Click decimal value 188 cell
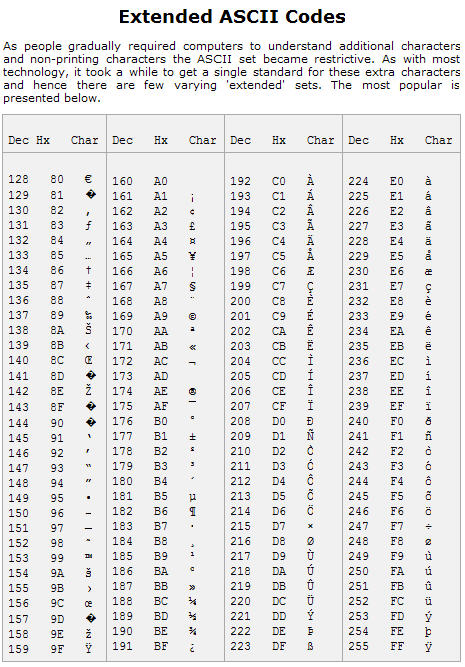The width and height of the screenshot is (465, 667). 123,601
